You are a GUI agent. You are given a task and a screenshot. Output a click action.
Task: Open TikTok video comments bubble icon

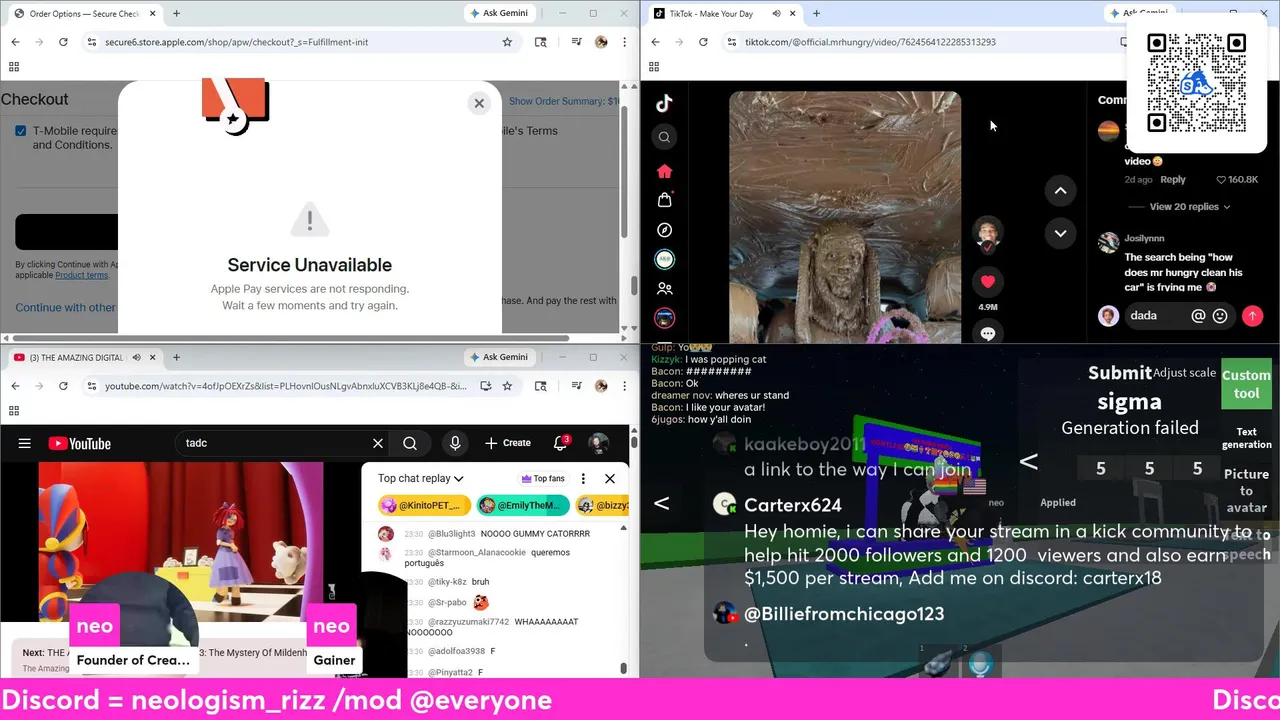pos(987,333)
